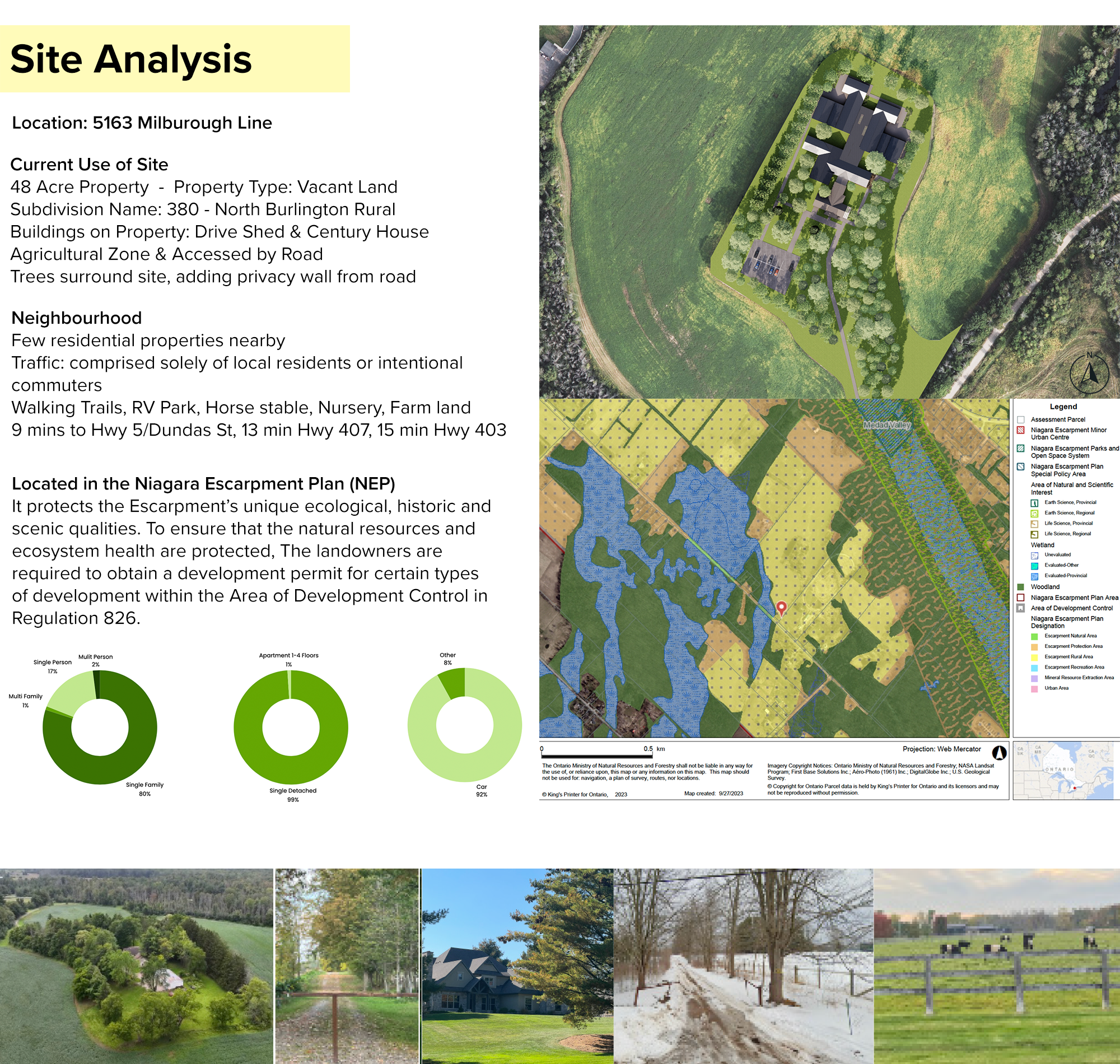
Task: Click the Assessment Parcel legend box
Action: [1020, 419]
